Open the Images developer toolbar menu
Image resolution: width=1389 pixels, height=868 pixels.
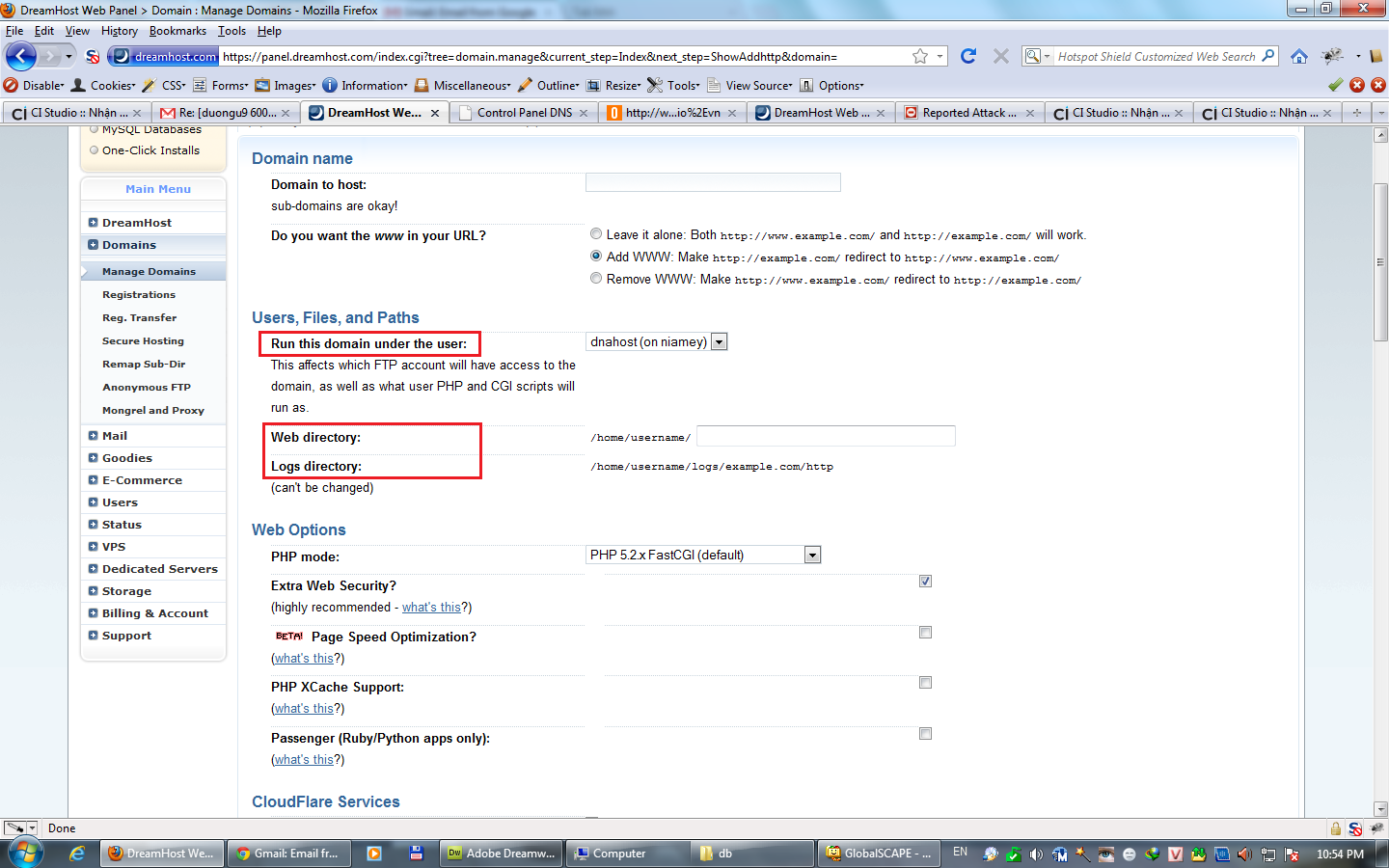click(x=286, y=85)
